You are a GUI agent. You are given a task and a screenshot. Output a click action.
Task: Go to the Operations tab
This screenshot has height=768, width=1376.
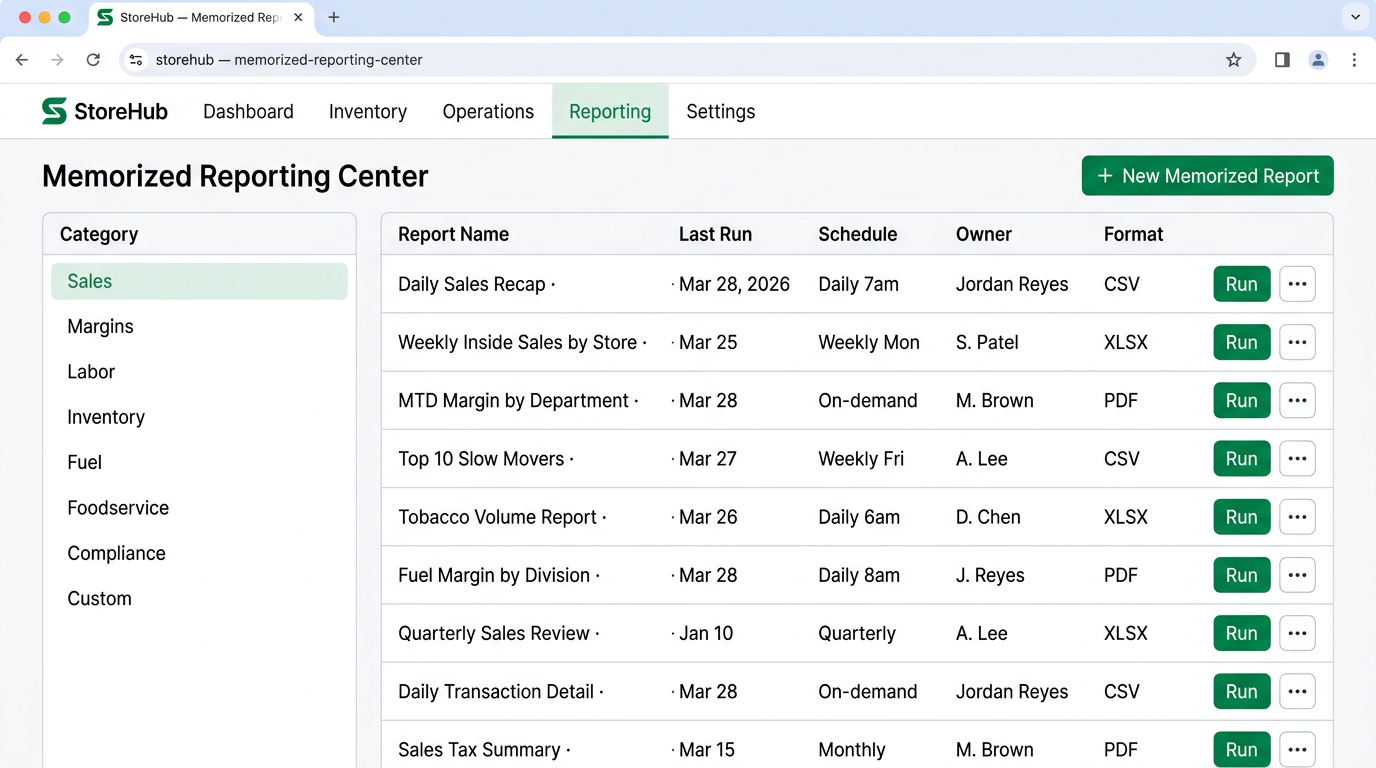488,112
